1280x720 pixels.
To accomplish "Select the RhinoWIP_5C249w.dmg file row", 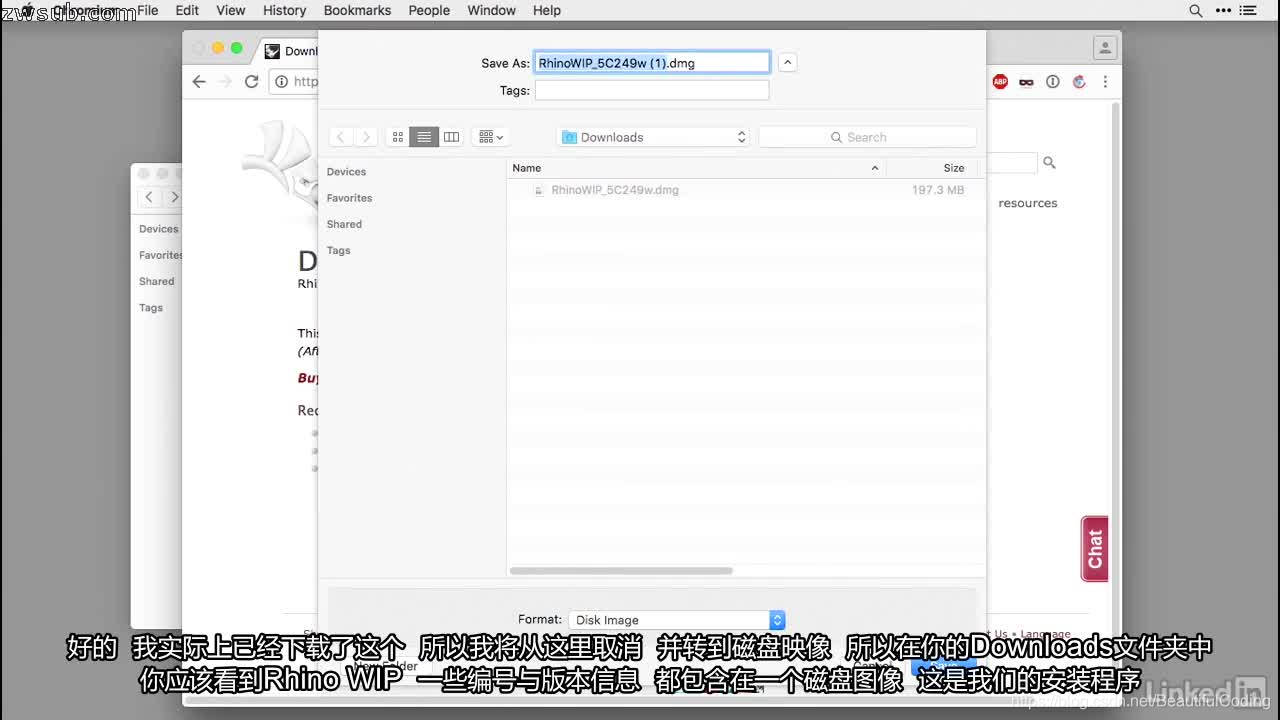I will tap(745, 190).
